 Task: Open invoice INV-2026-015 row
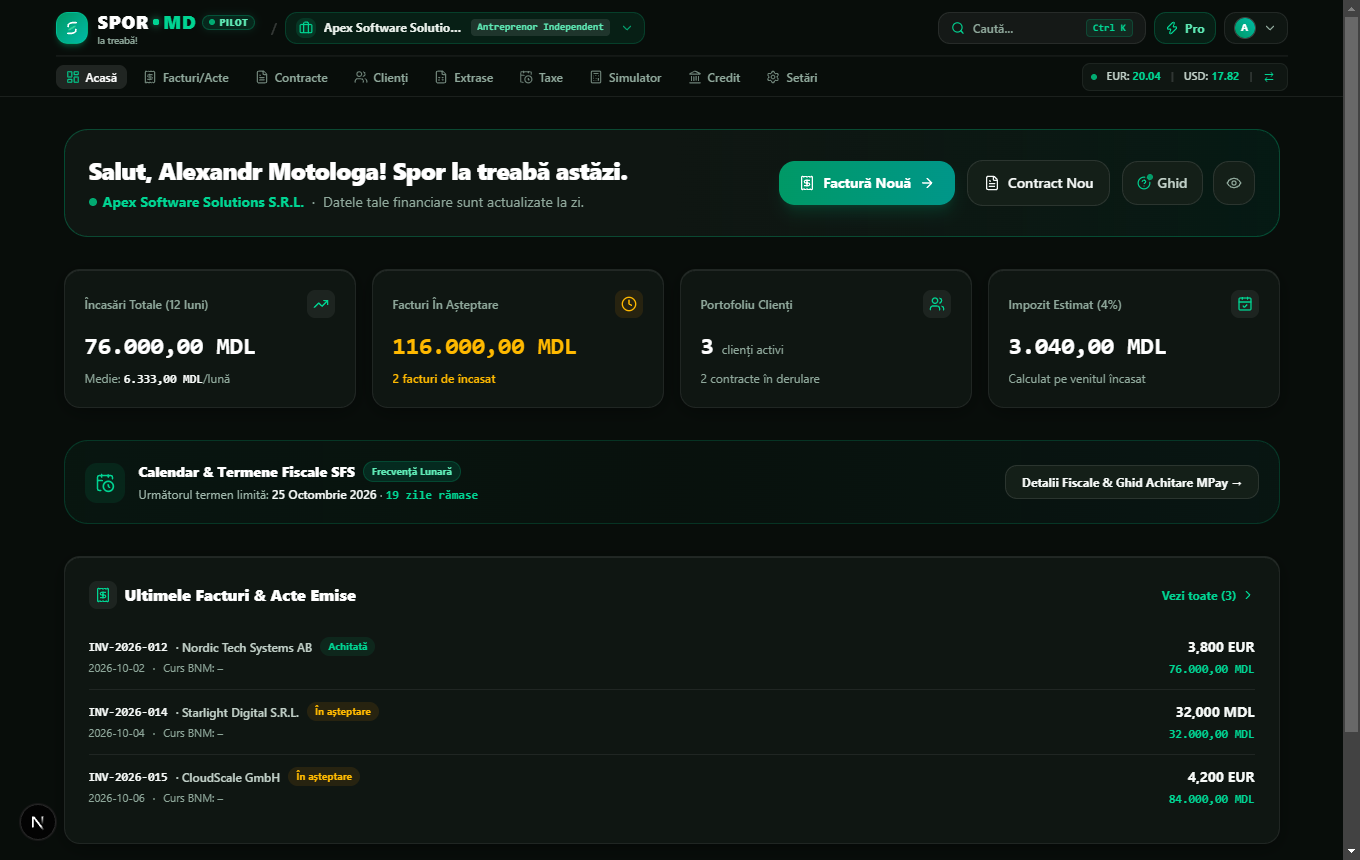[x=671, y=787]
